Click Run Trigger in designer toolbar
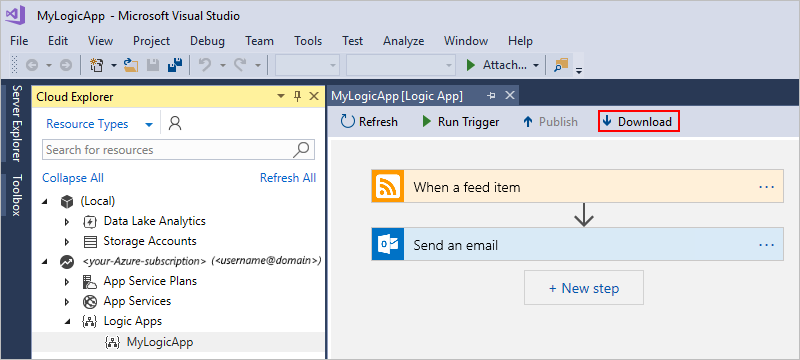Screen dimensions: 800x360 (x=460, y=122)
